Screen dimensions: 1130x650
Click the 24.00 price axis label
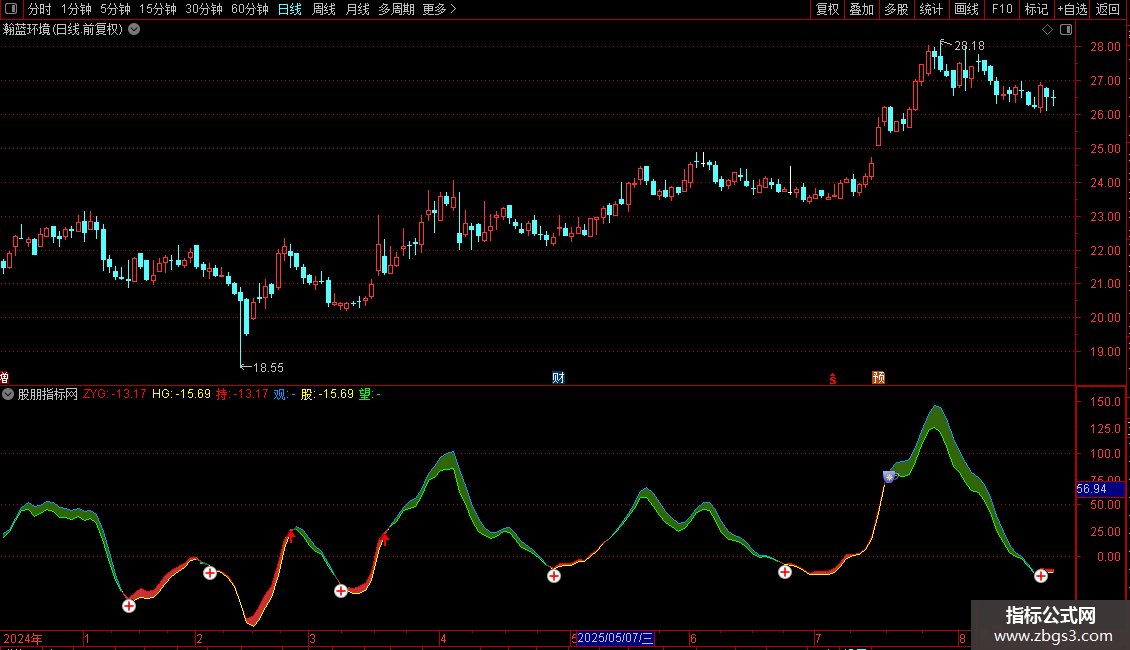(1106, 182)
